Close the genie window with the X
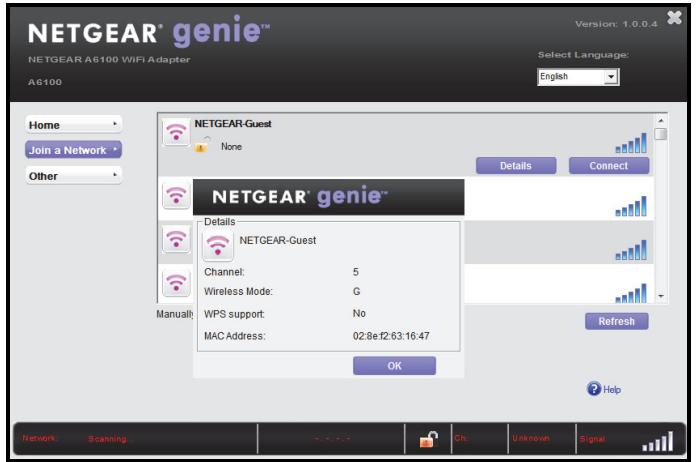Viewport: 696px width, 462px height. click(674, 18)
